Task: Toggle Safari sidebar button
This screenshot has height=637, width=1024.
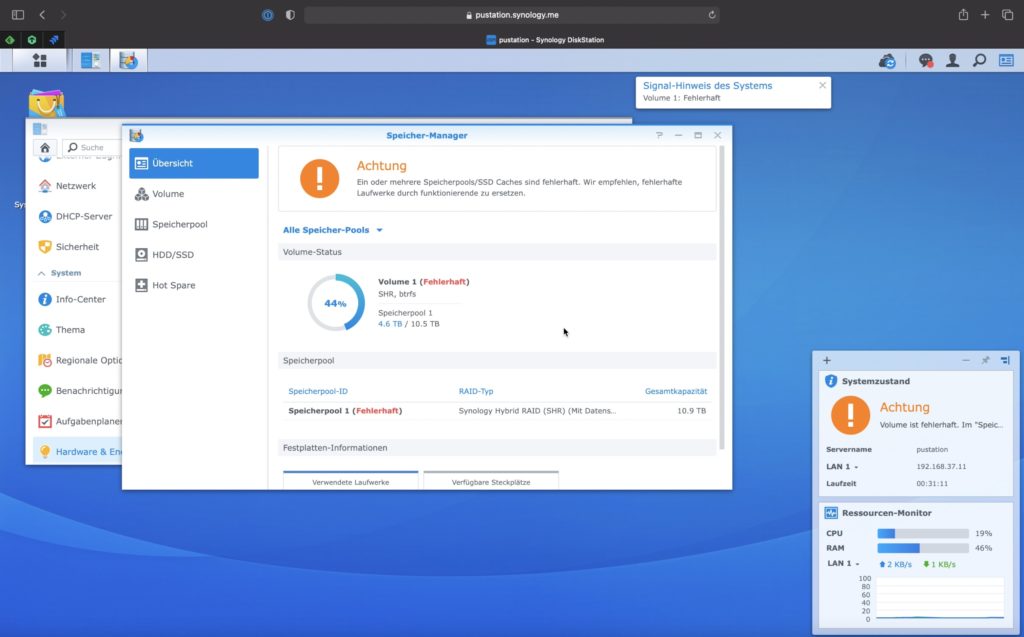Action: (18, 14)
